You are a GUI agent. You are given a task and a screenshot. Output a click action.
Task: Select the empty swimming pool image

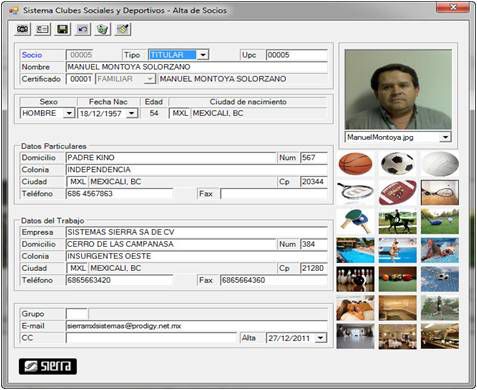click(355, 250)
